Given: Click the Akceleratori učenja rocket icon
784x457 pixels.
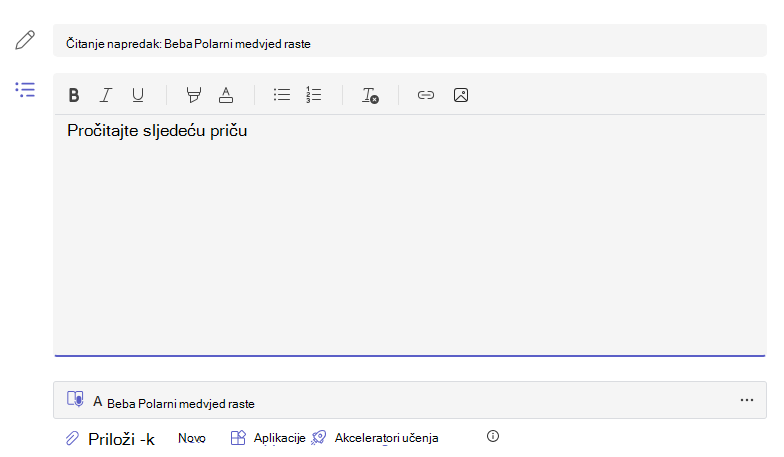Looking at the screenshot, I should pos(318,438).
